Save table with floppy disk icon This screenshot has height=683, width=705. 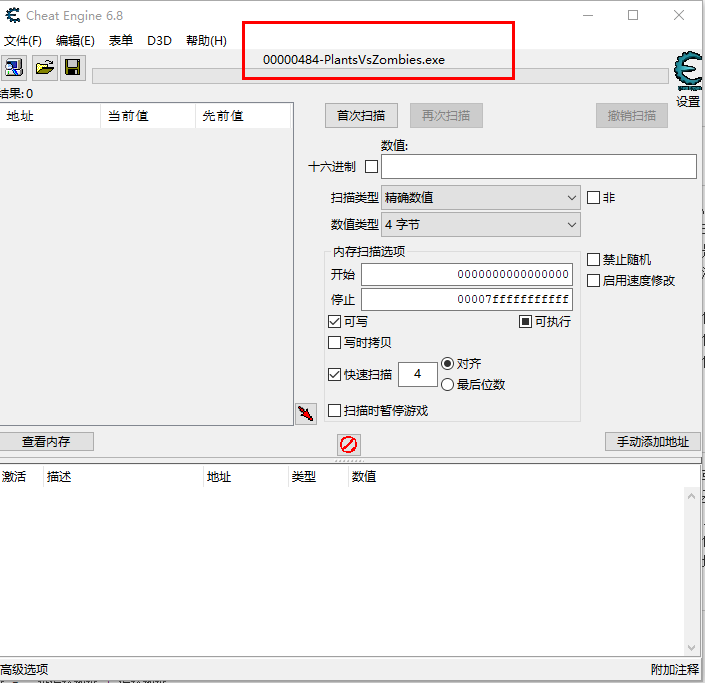pos(73,68)
